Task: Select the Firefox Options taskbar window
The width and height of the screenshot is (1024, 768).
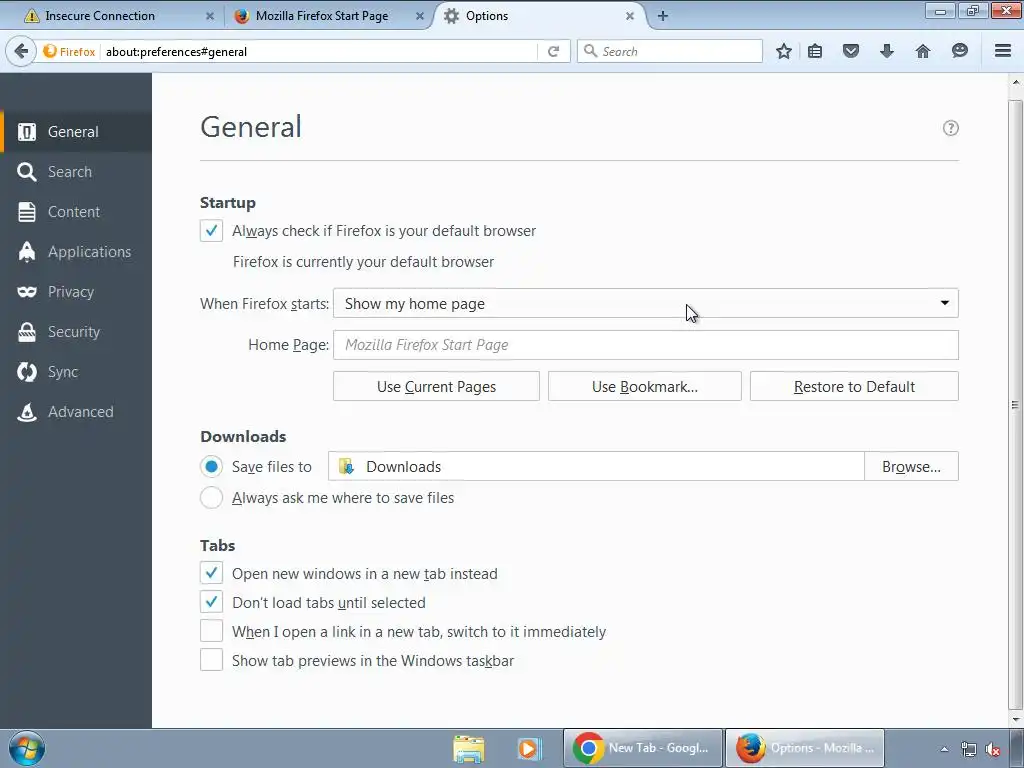Action: (805, 748)
